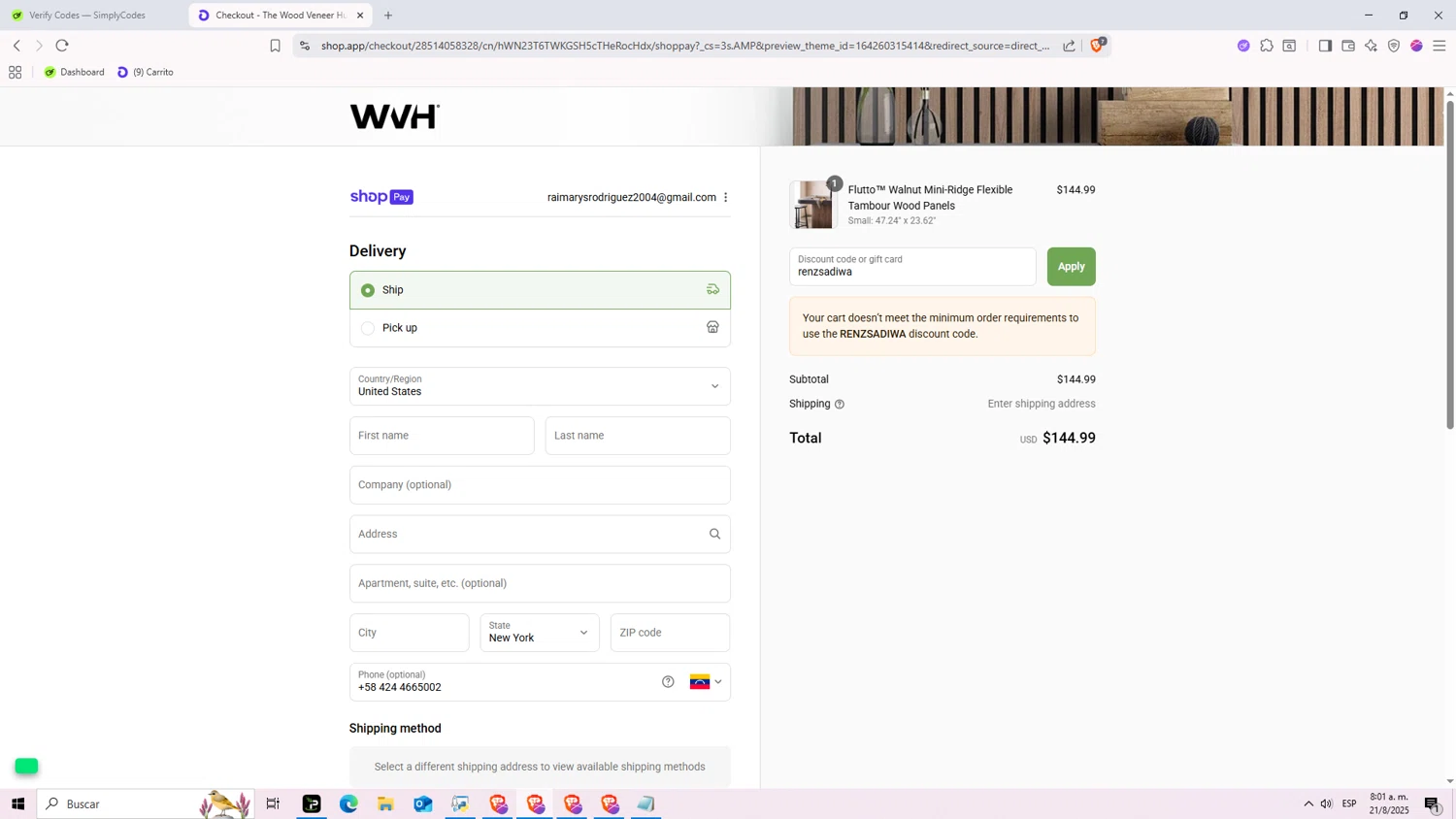Screen dimensions: 1456x819
Task: Open Task View on the taskbar
Action: tap(273, 803)
